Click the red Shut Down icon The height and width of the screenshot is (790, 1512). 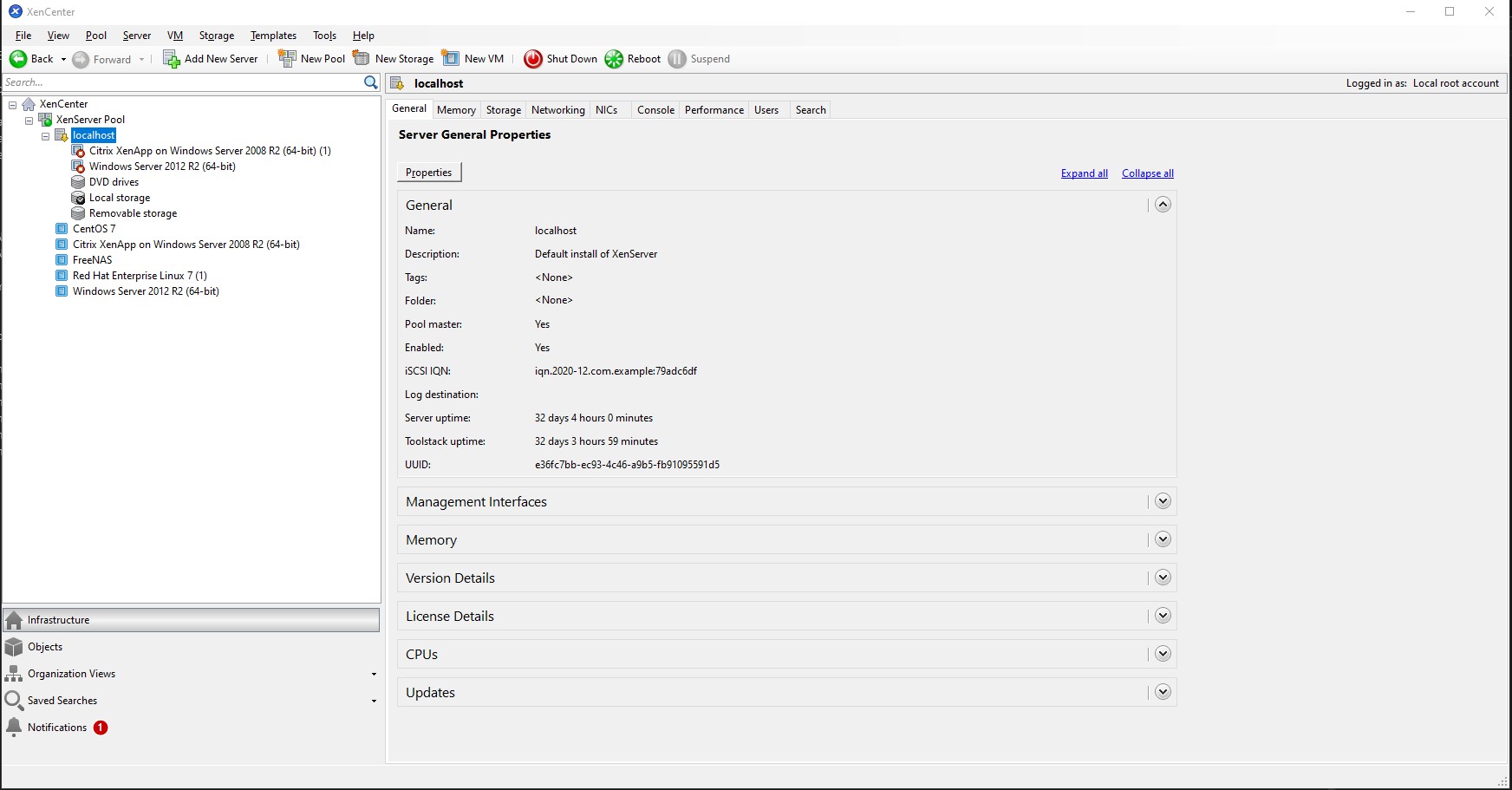tap(533, 58)
